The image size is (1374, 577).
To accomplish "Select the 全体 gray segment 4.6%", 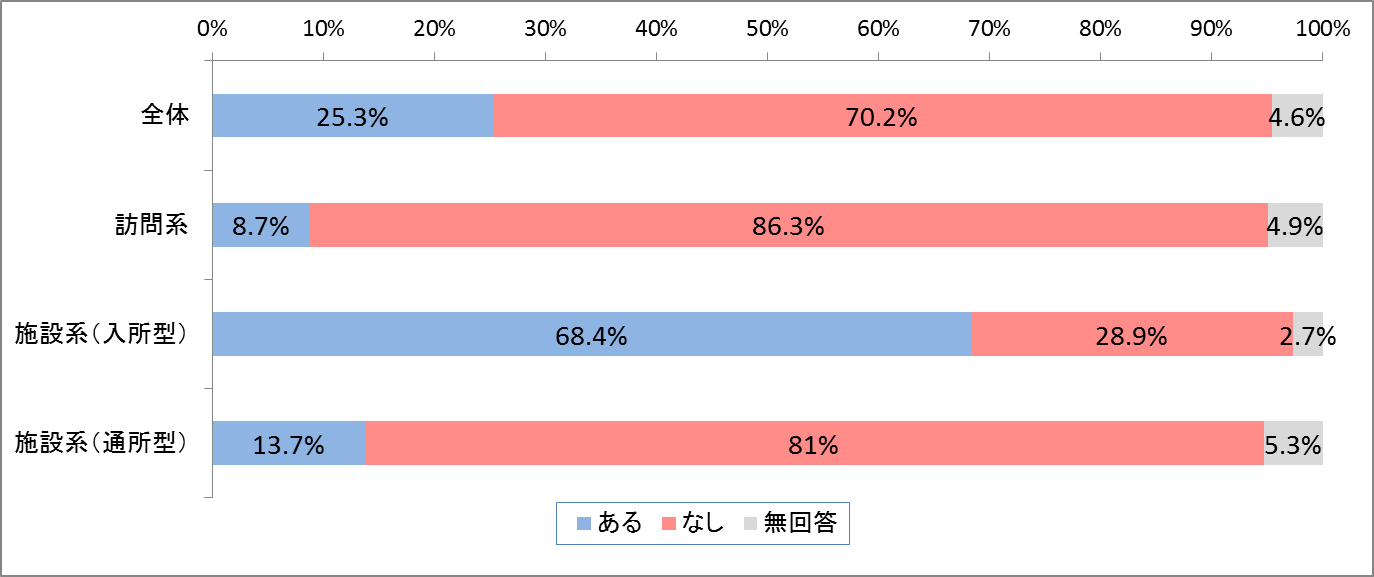I will (x=1298, y=116).
